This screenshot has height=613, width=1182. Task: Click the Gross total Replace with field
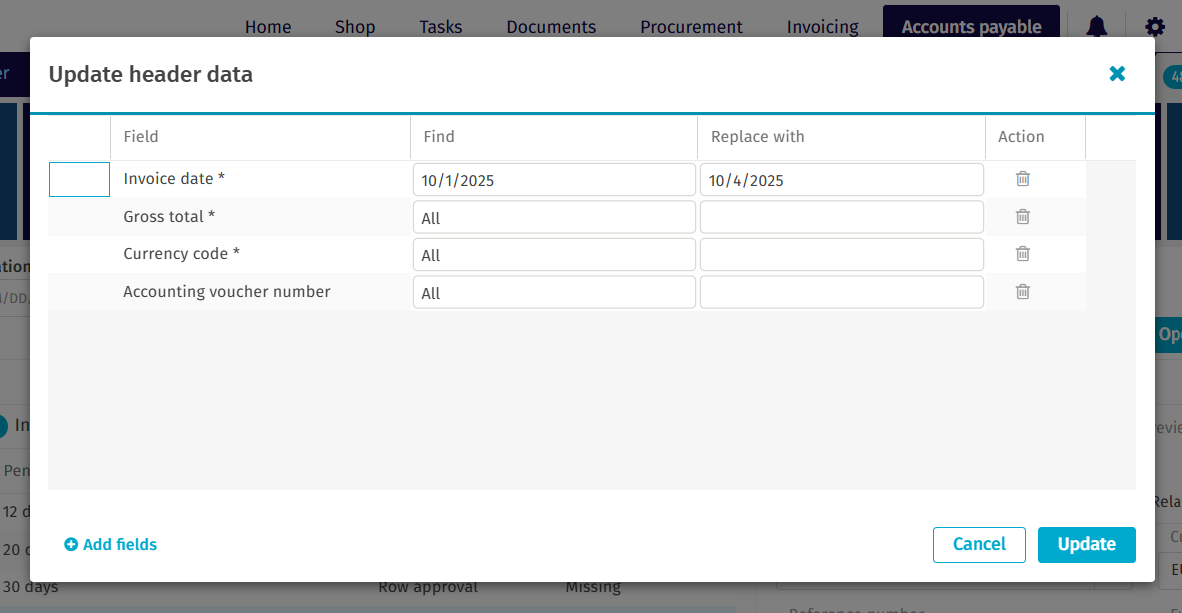coord(841,217)
